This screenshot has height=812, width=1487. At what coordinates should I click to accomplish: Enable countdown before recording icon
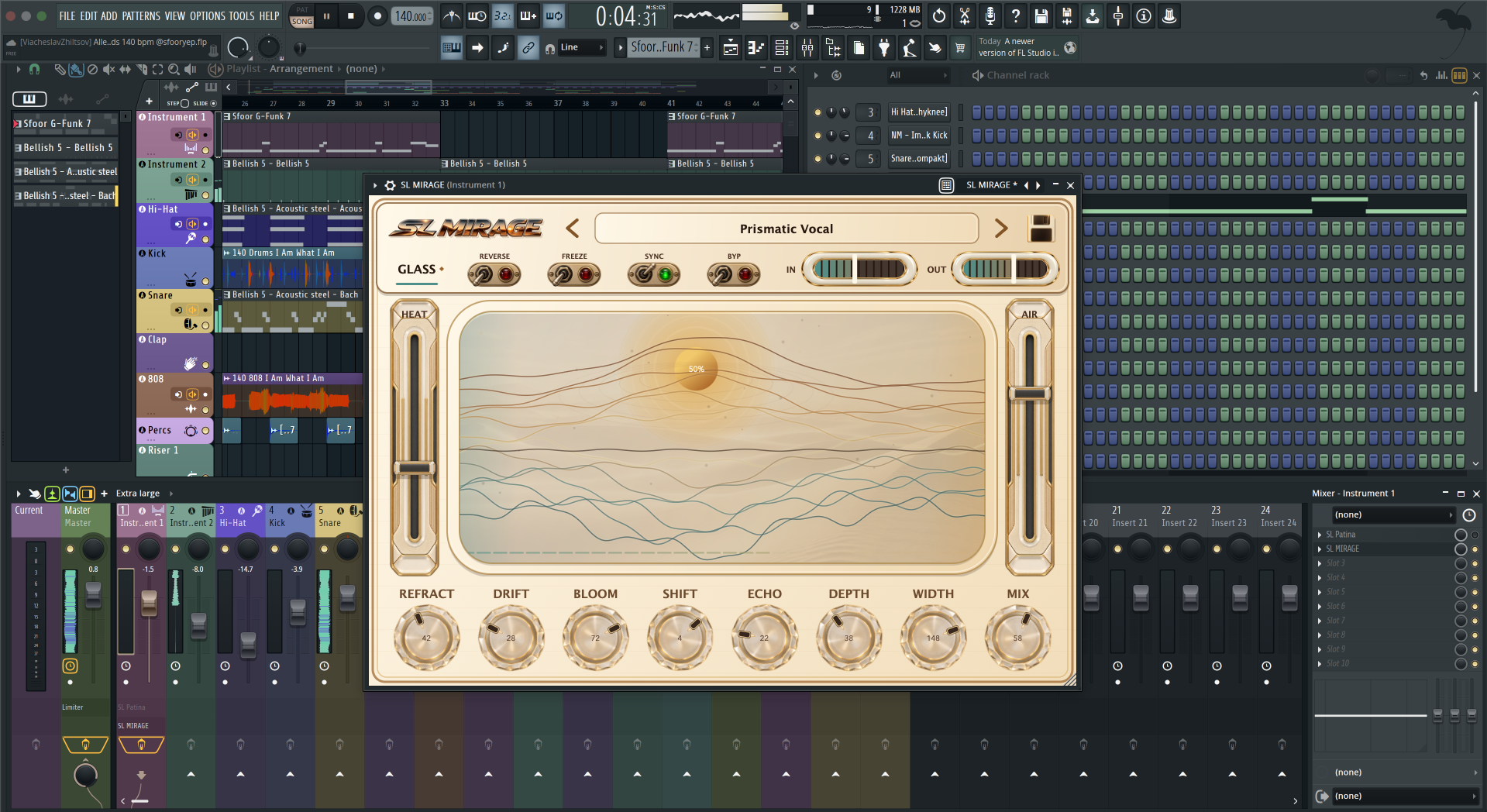click(x=503, y=15)
